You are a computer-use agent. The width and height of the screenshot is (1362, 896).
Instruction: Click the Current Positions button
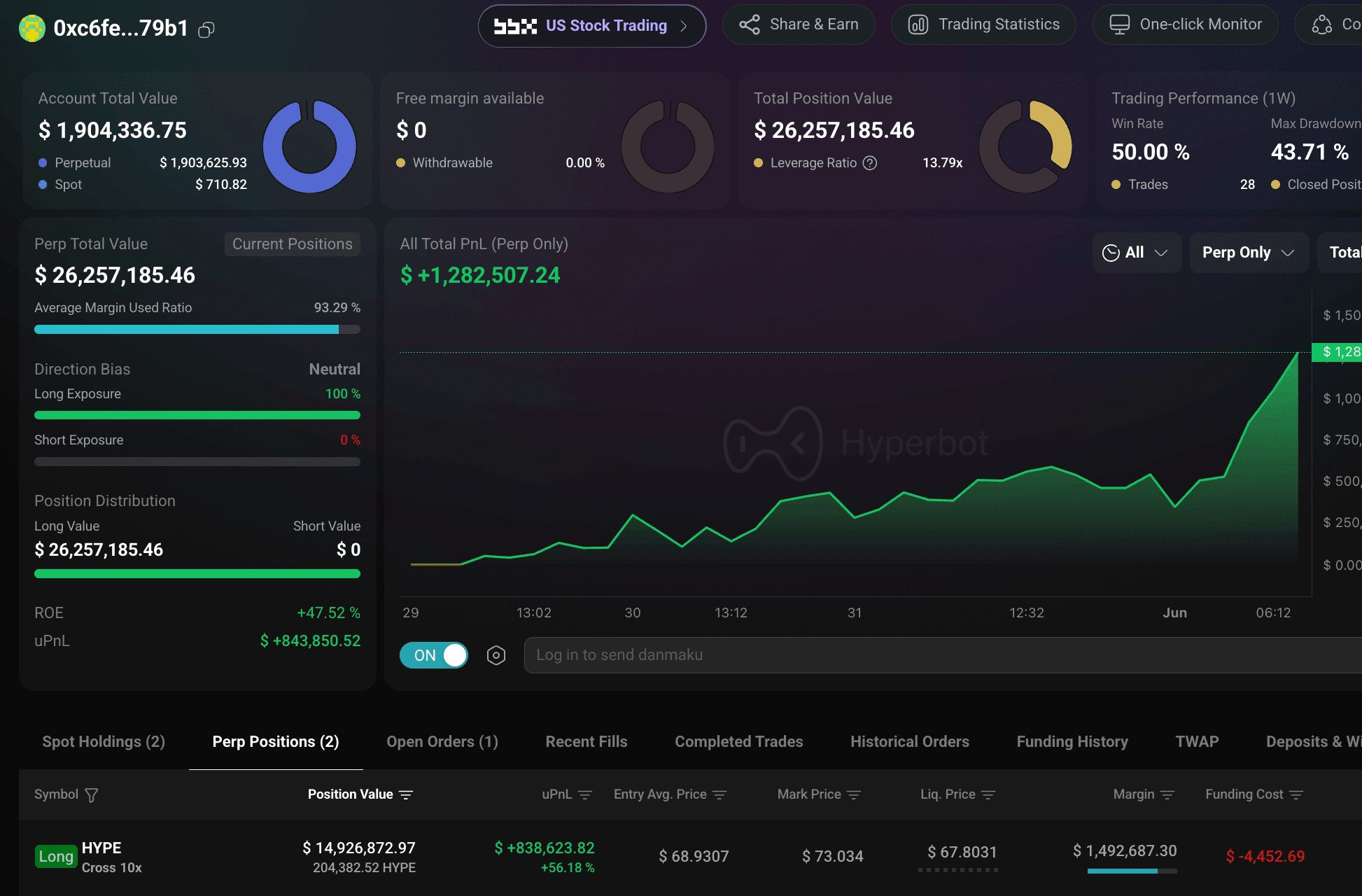click(x=293, y=244)
